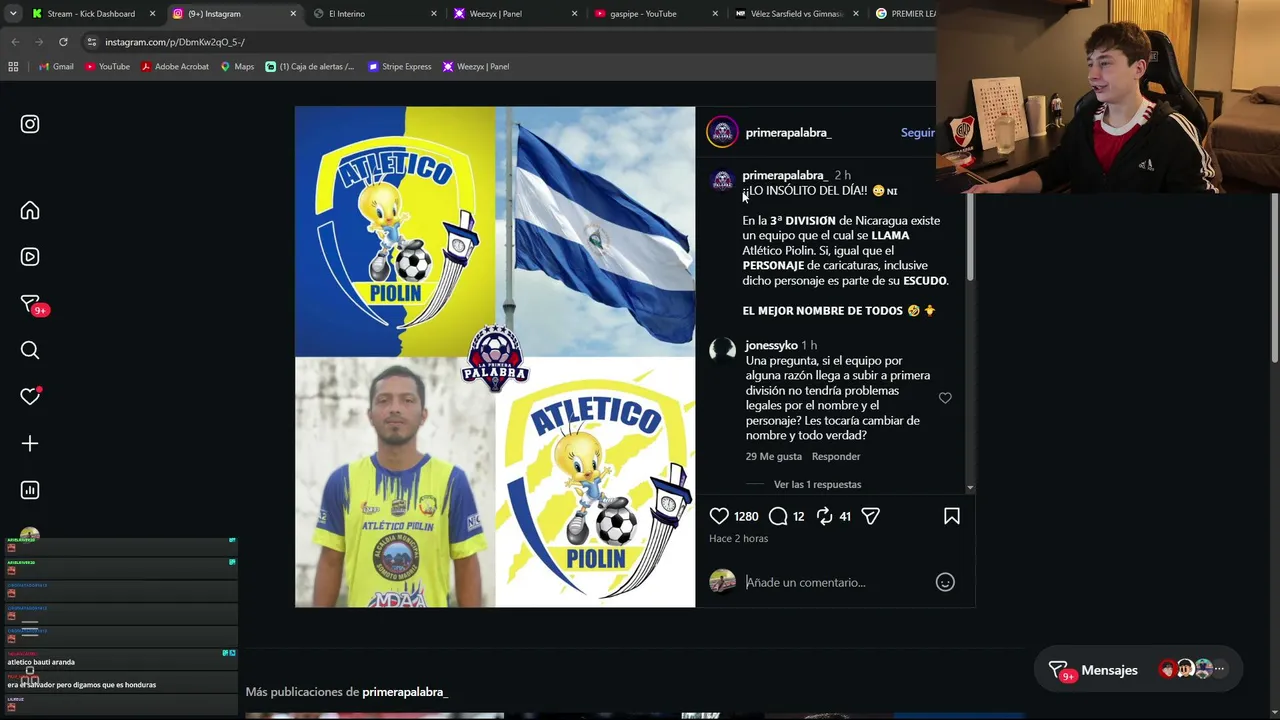Click the Atlético Piolin post image
Screen dimensions: 1280x720
tap(495, 357)
